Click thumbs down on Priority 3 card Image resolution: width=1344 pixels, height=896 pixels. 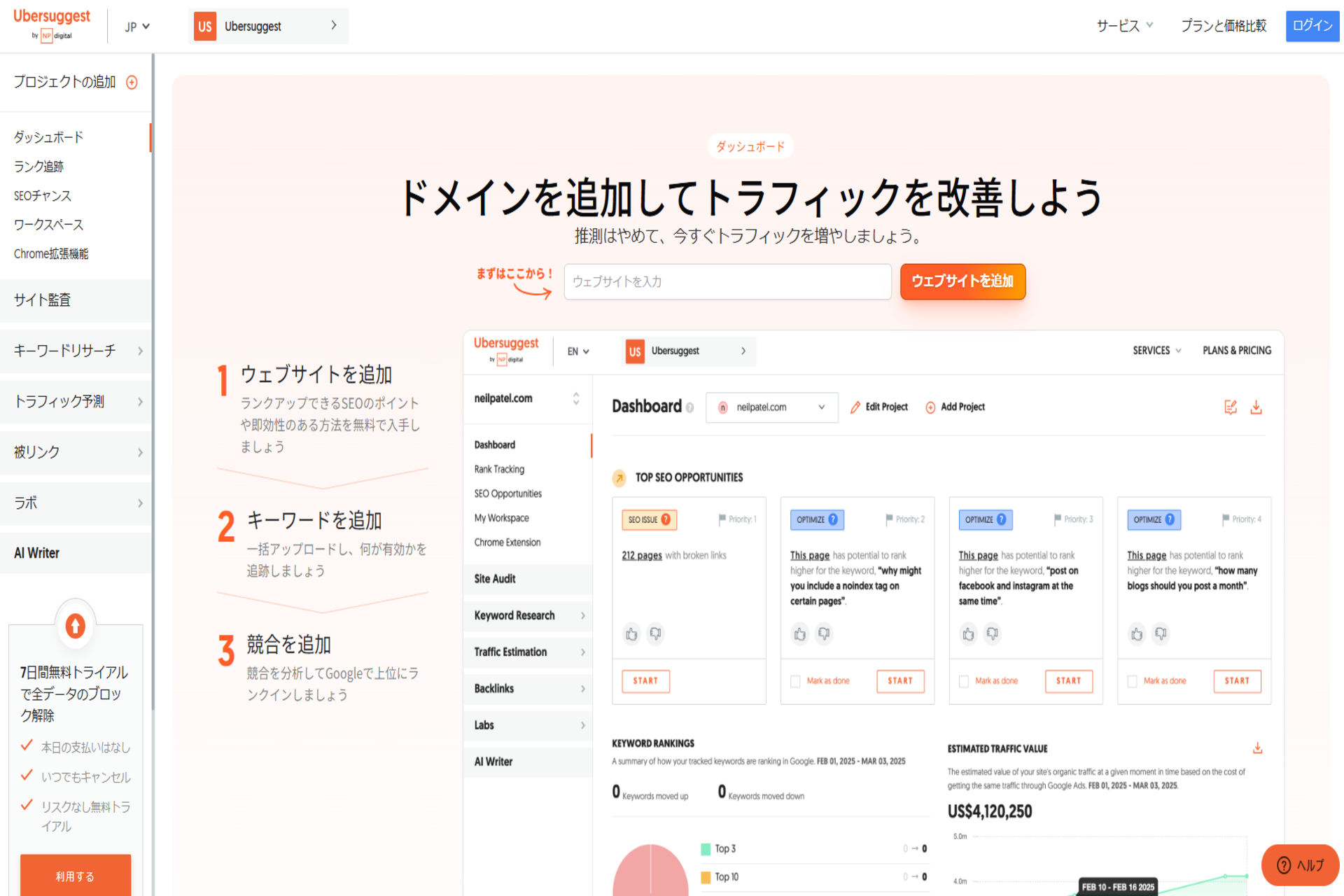[x=992, y=634]
